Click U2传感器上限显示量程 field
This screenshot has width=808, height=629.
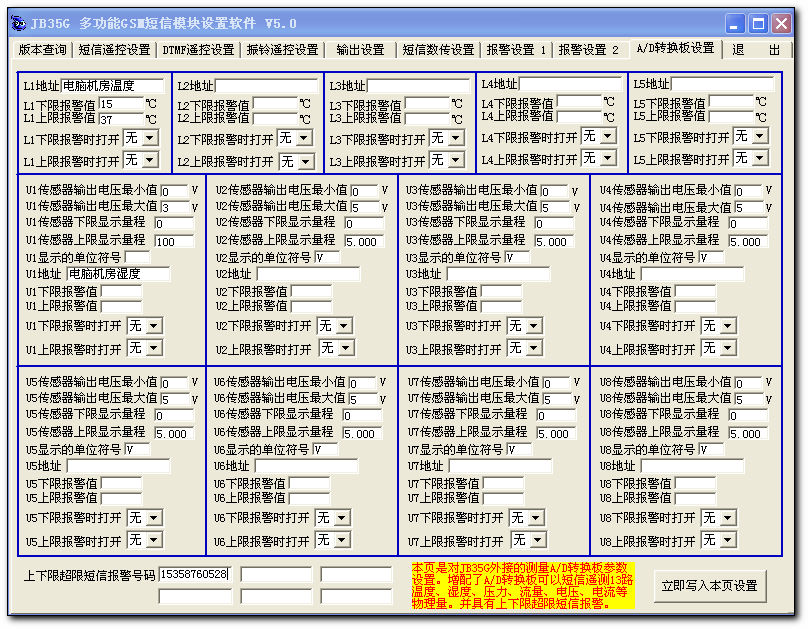363,242
